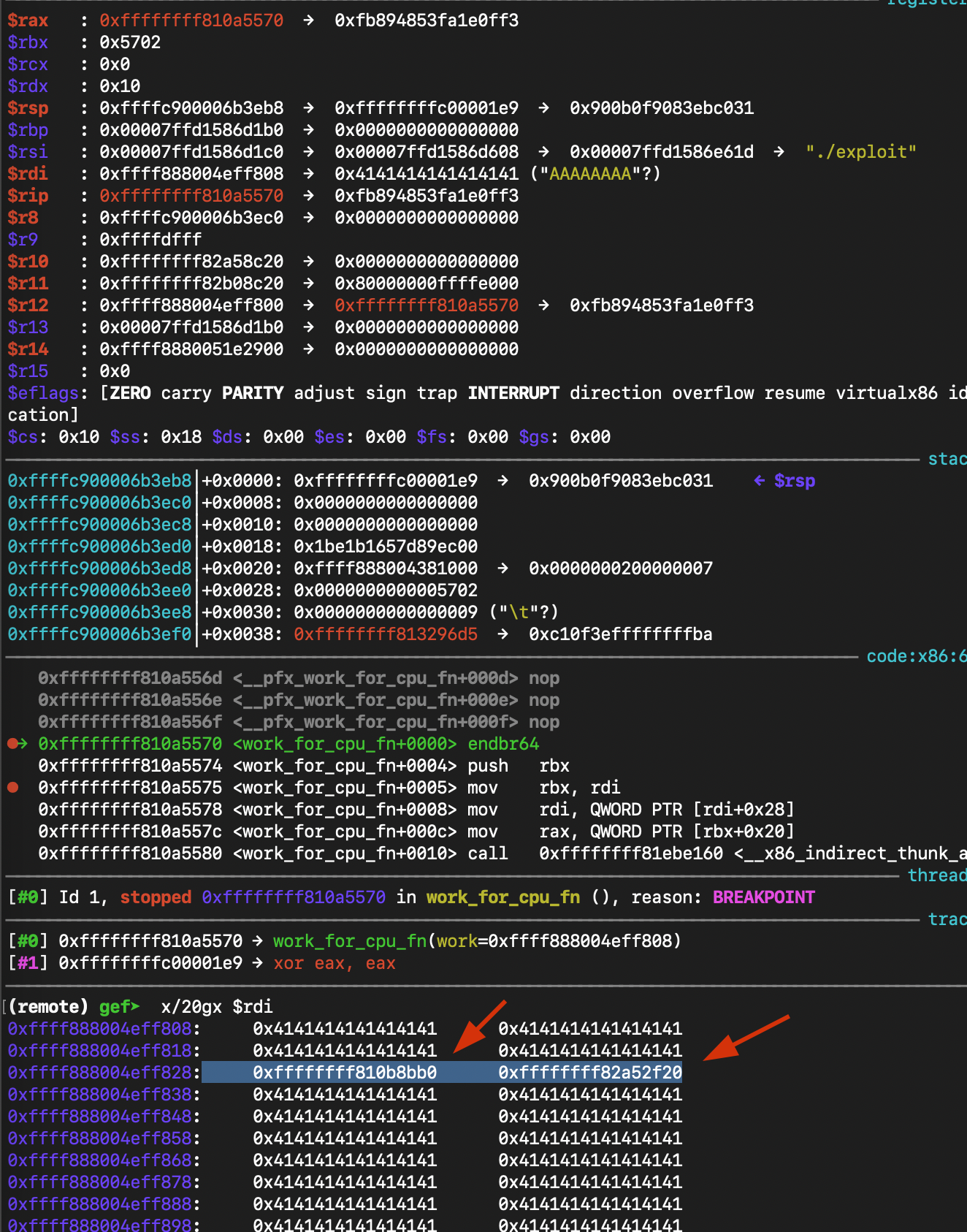Click the breakpoint dot at work_for_cpu_fn+0000

click(x=12, y=744)
